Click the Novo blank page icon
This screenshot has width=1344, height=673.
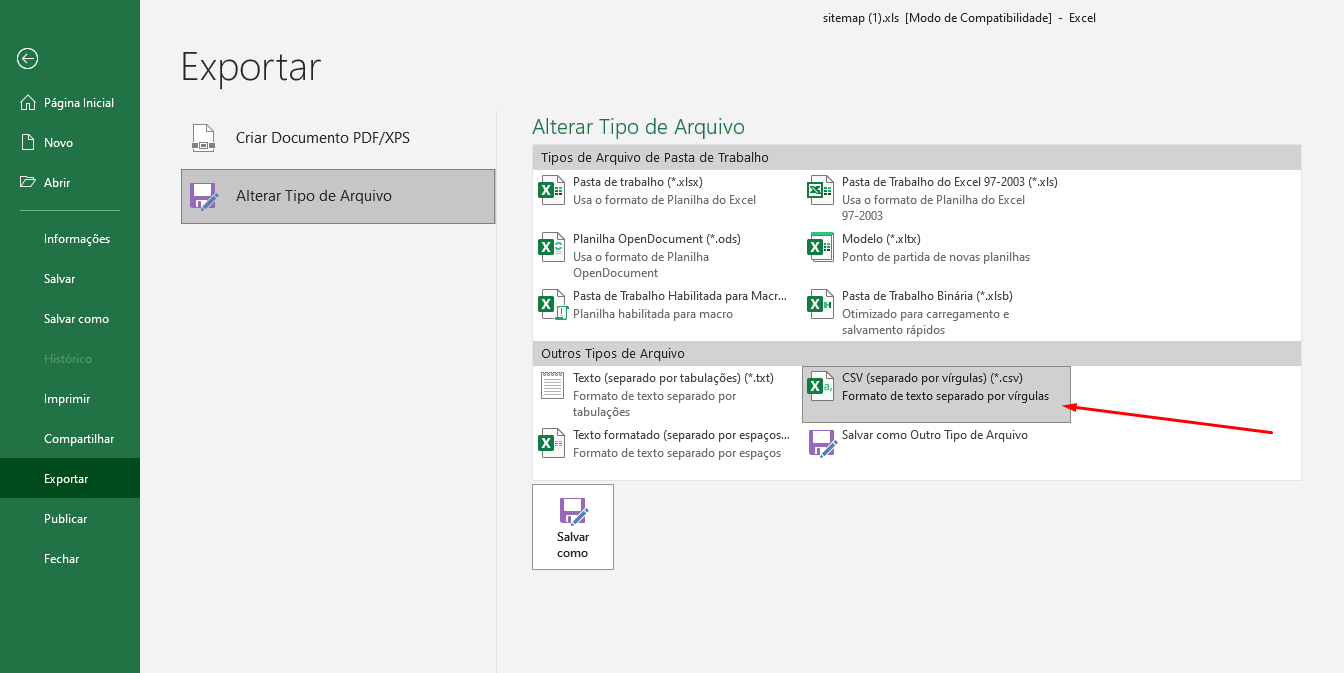pyautogui.click(x=27, y=142)
